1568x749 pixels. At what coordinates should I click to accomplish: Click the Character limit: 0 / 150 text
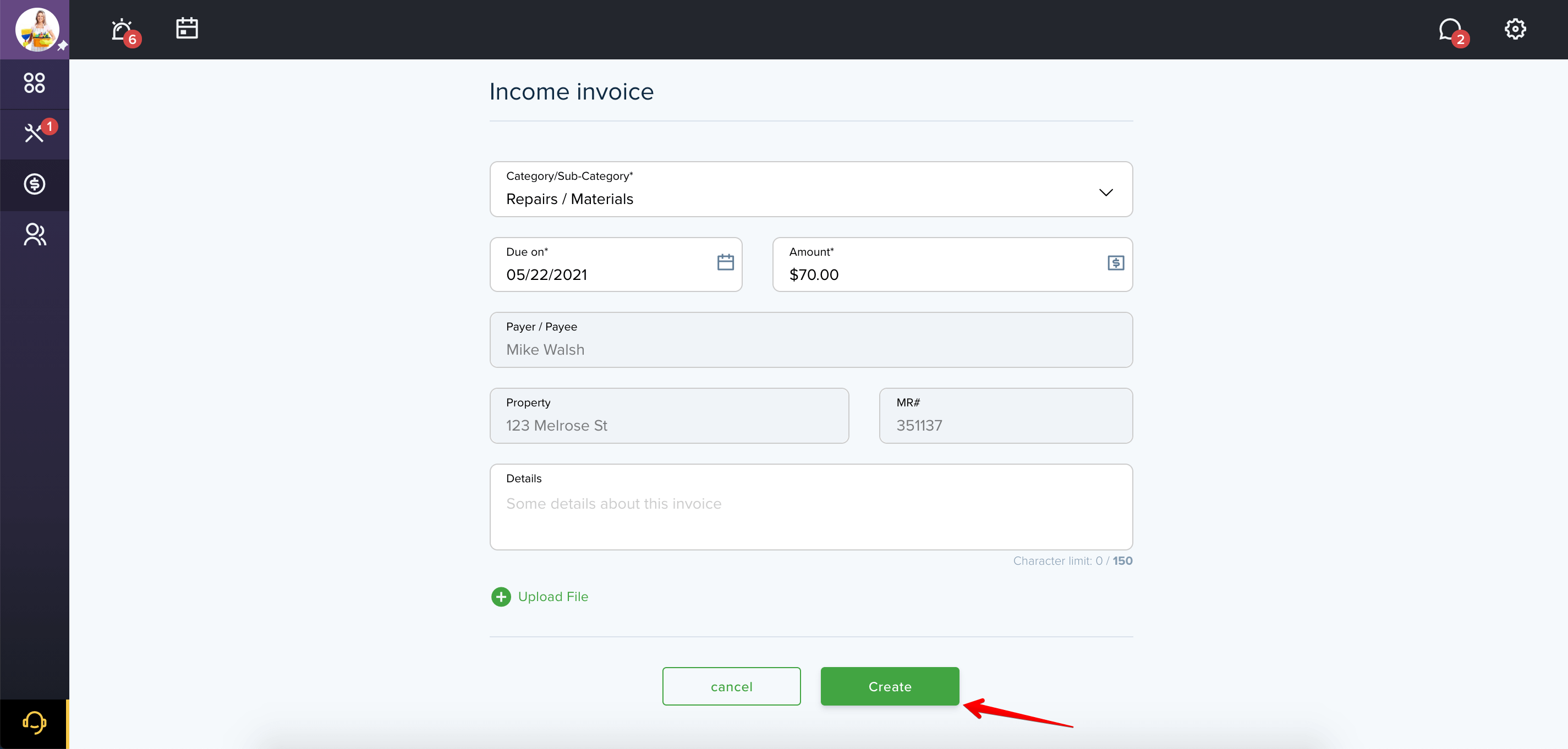pyautogui.click(x=1072, y=560)
